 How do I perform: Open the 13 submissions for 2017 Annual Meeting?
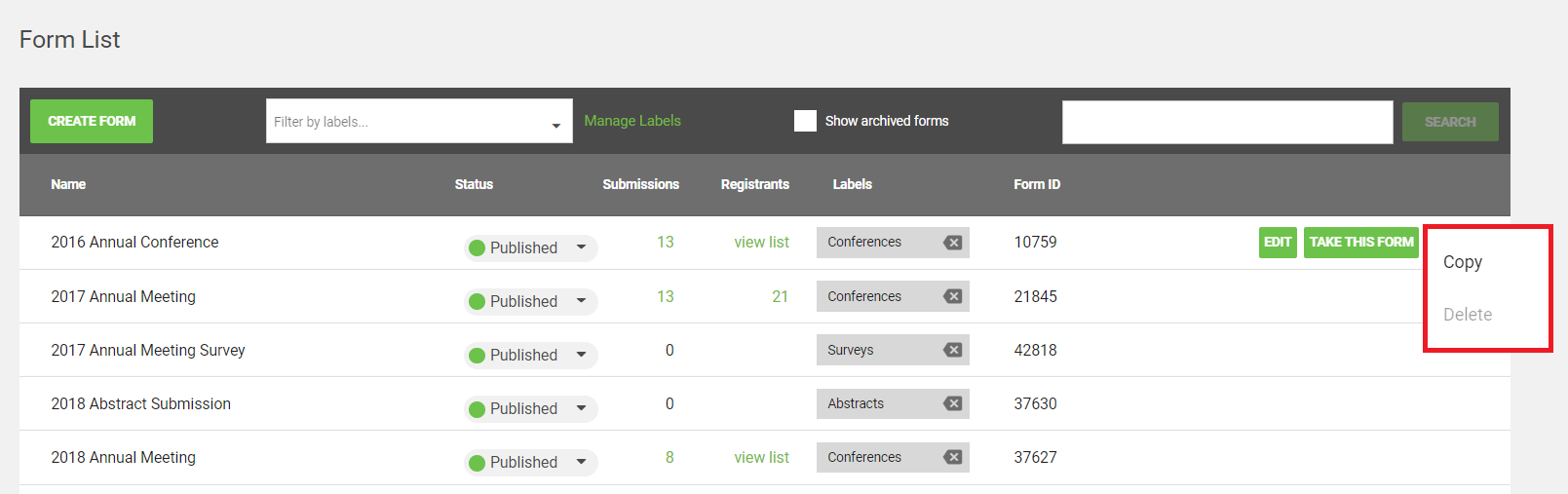click(666, 296)
